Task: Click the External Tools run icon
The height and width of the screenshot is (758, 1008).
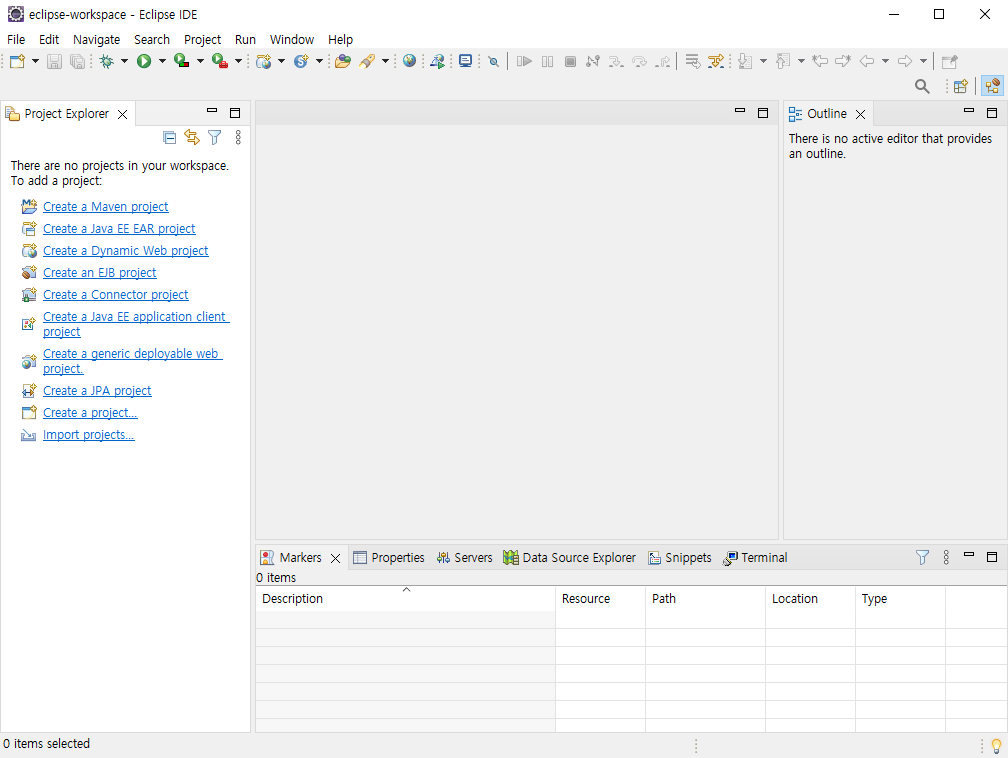Action: point(220,61)
